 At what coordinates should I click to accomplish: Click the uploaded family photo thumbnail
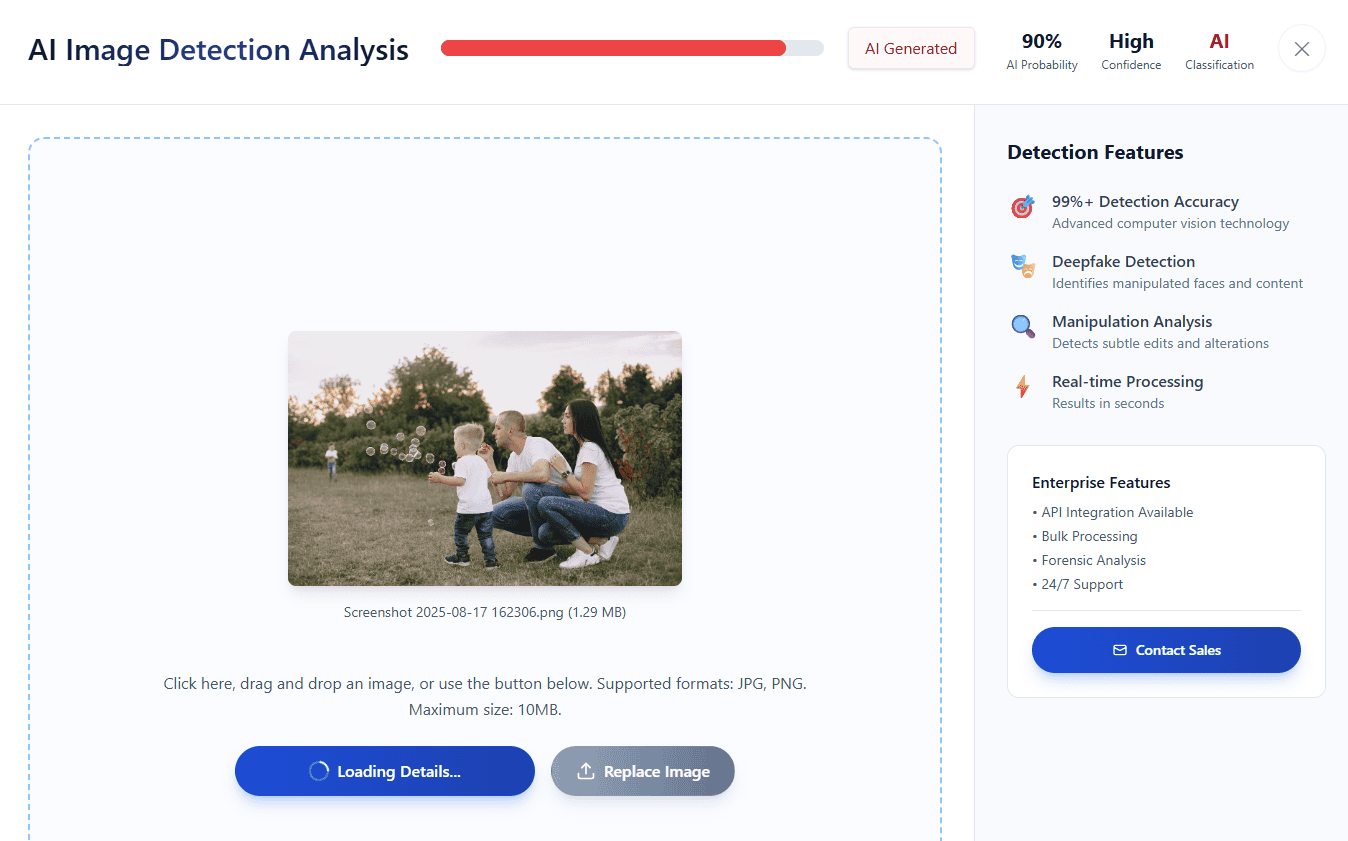485,458
